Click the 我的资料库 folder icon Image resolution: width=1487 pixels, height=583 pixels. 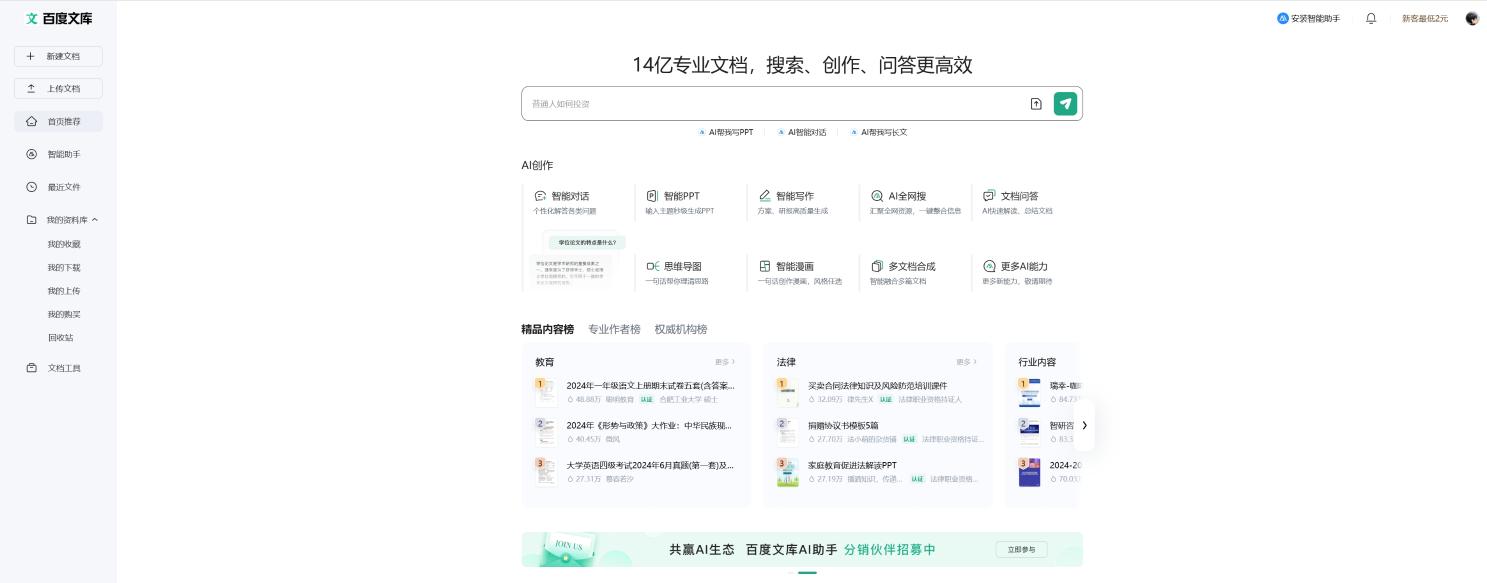[31, 220]
